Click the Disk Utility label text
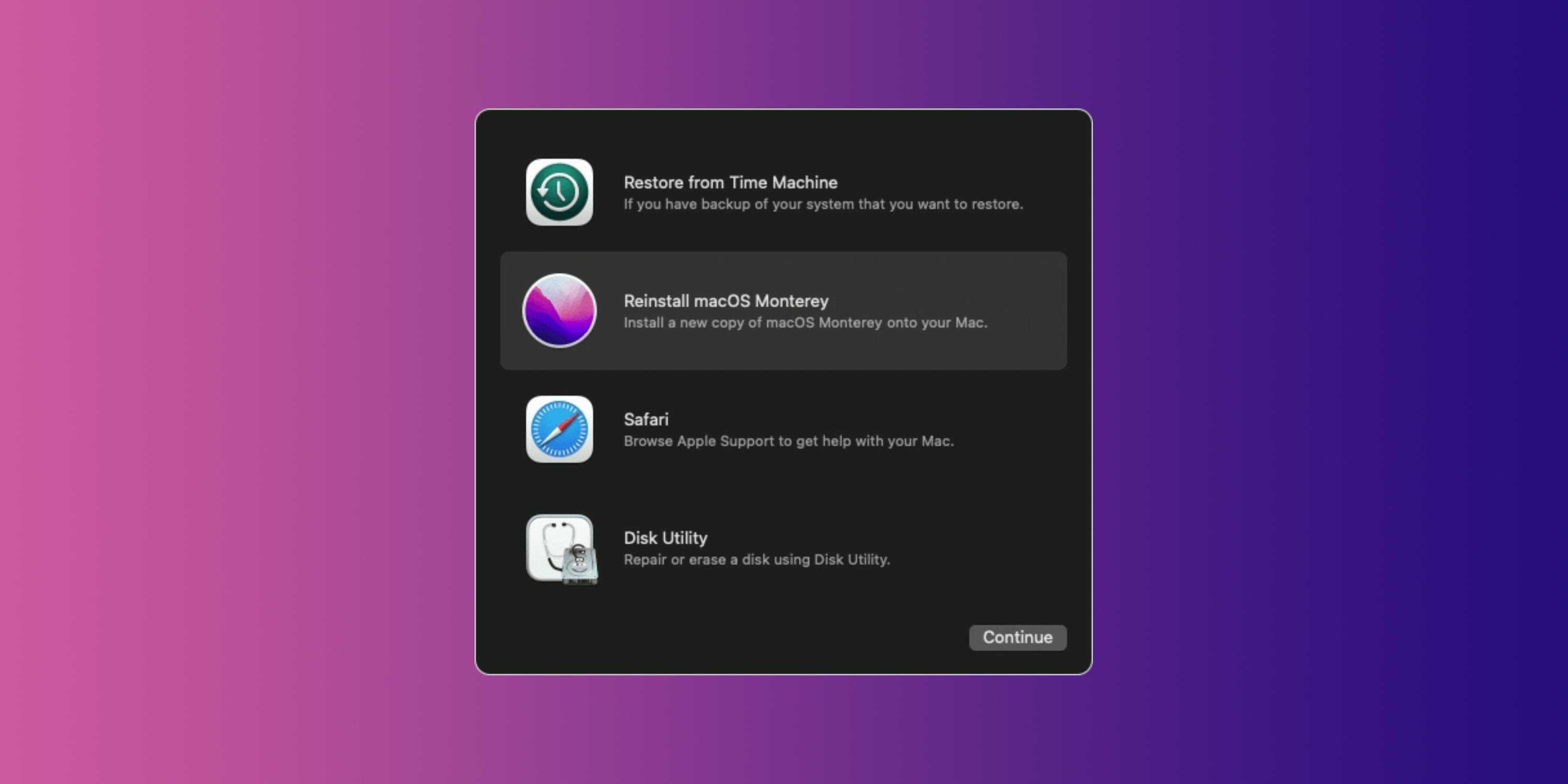 tap(665, 537)
